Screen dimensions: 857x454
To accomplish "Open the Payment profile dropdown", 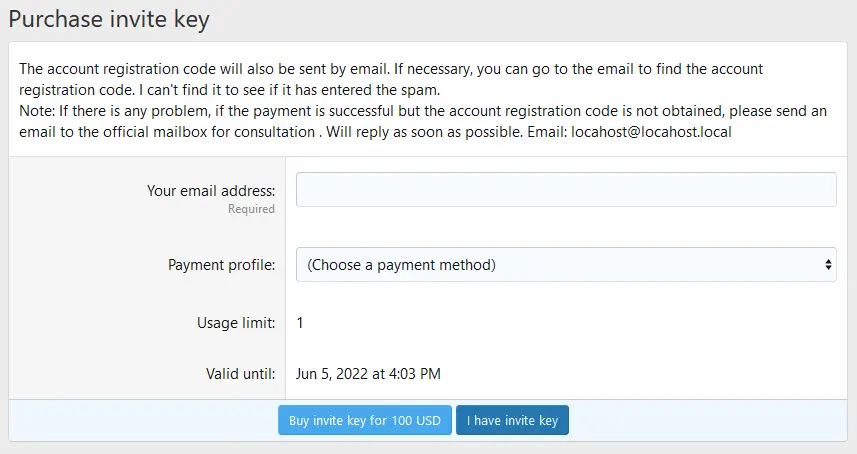I will (x=566, y=265).
